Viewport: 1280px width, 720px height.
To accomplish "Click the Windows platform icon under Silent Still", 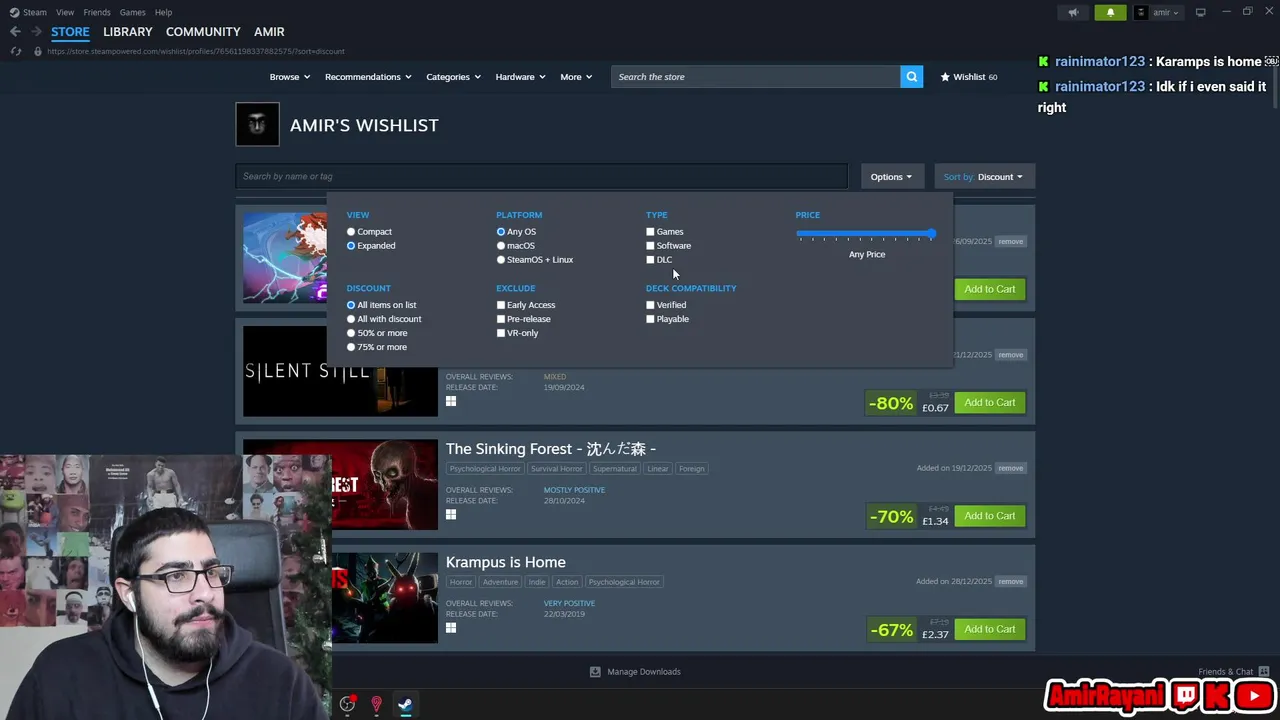I will (451, 401).
